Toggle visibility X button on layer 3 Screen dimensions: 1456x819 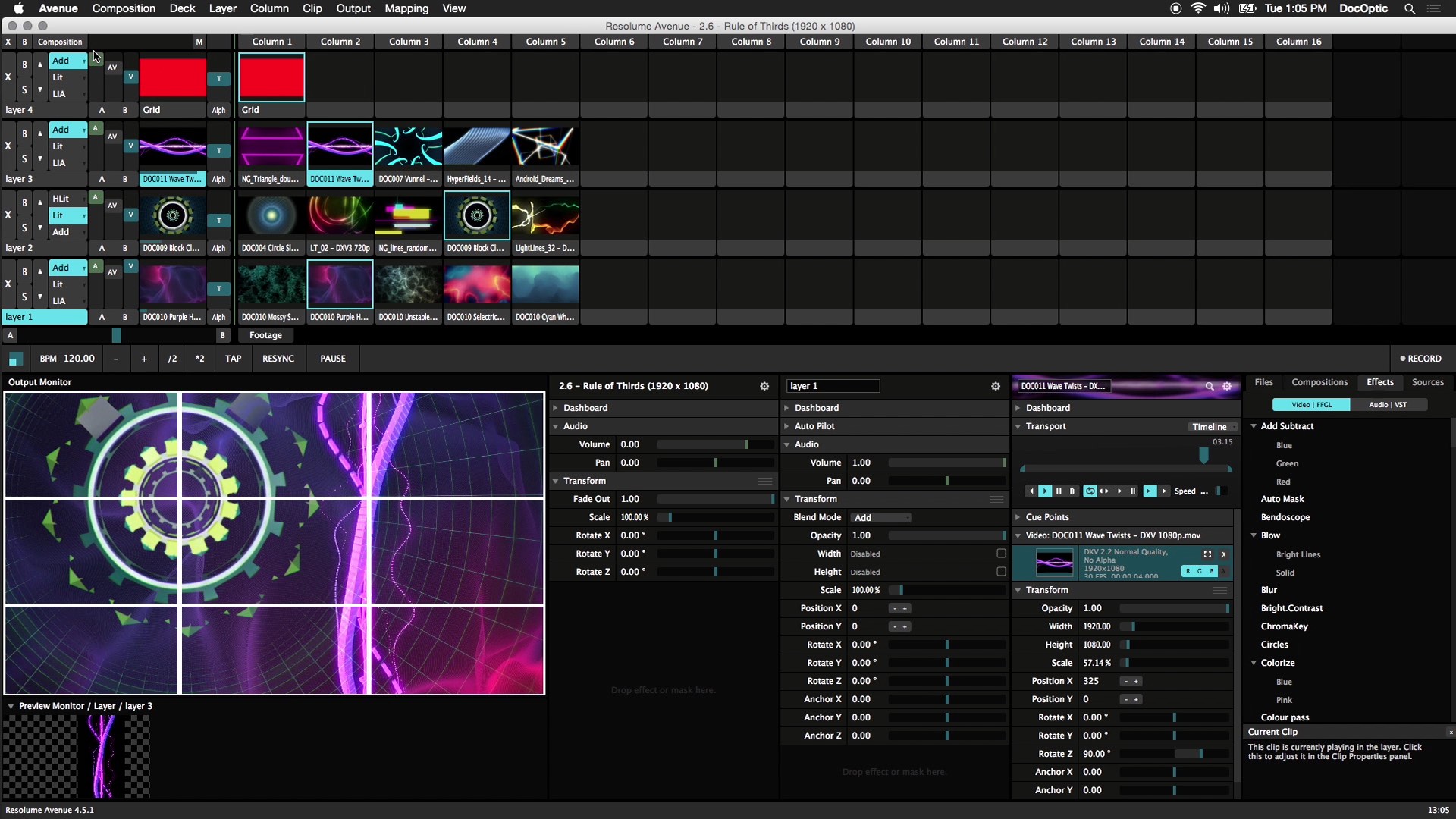tap(8, 145)
